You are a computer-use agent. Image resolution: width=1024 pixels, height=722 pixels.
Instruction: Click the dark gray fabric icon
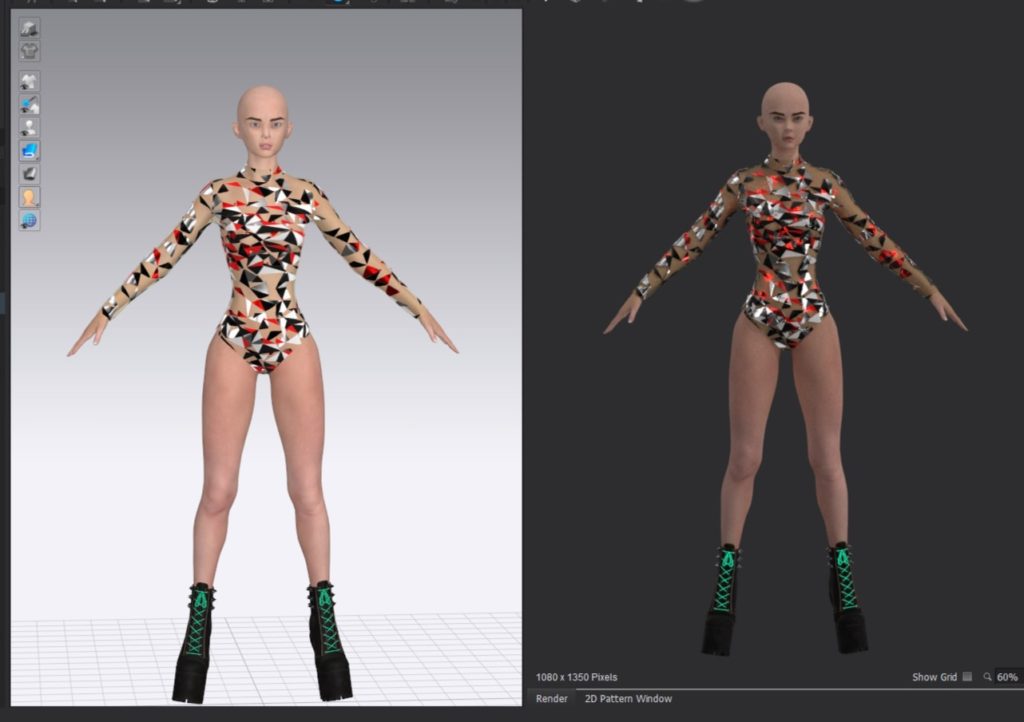[x=30, y=173]
